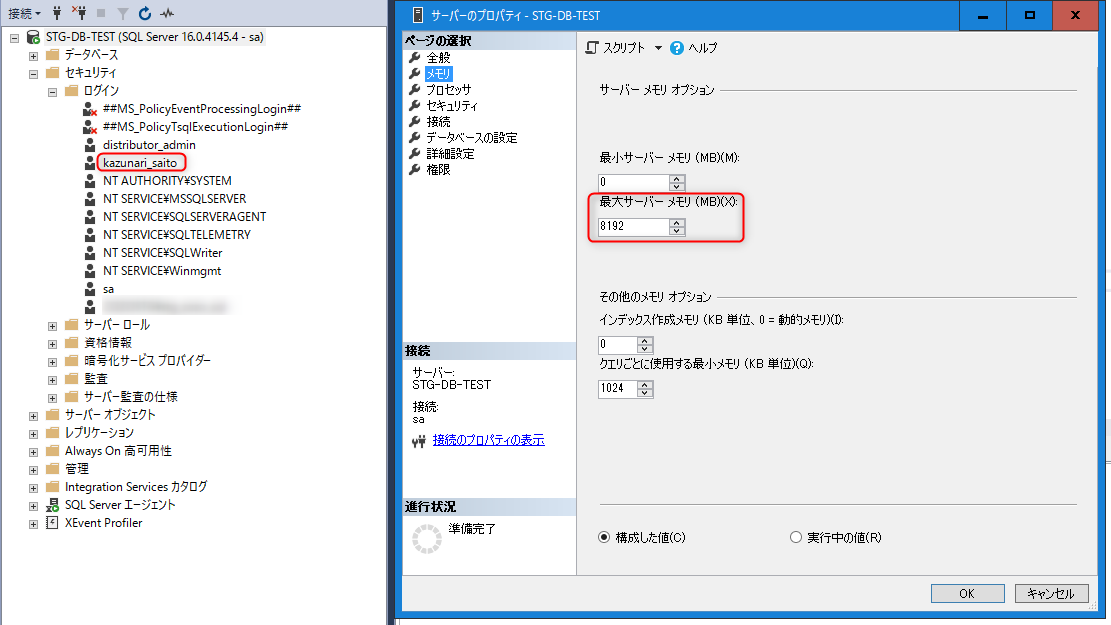Viewport: 1111px width, 625px height.
Task: Collapse the セキュリティ folder
Action: coord(33,74)
